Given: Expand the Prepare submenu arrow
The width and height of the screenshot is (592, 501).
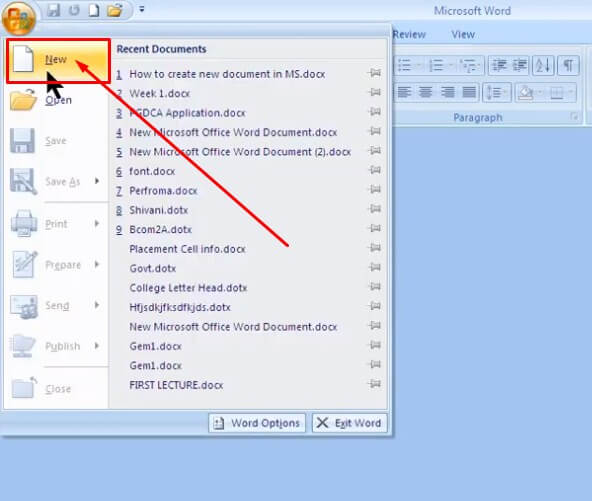Looking at the screenshot, I should click(97, 264).
